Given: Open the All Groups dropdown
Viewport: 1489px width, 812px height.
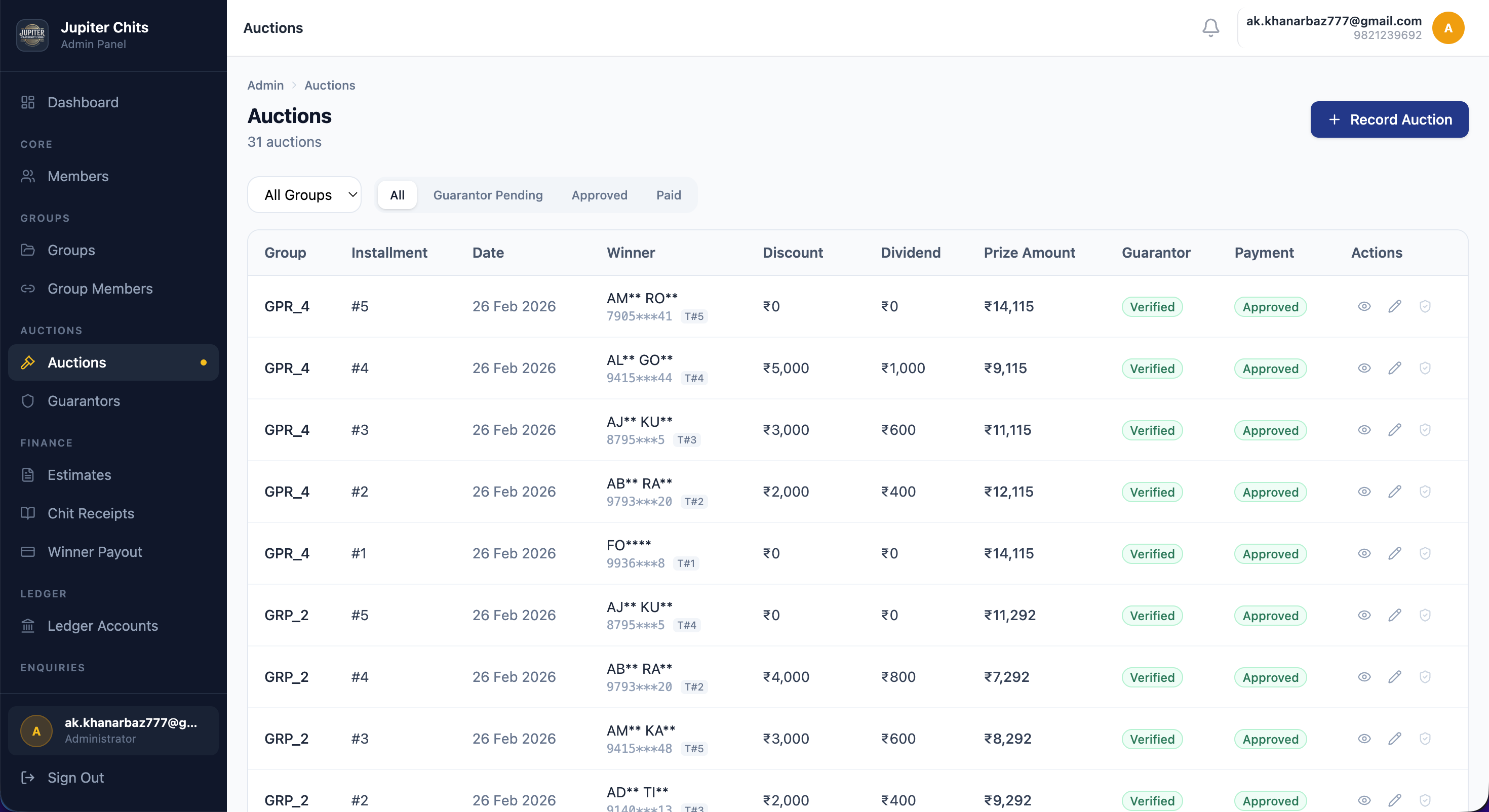Looking at the screenshot, I should click(x=304, y=195).
